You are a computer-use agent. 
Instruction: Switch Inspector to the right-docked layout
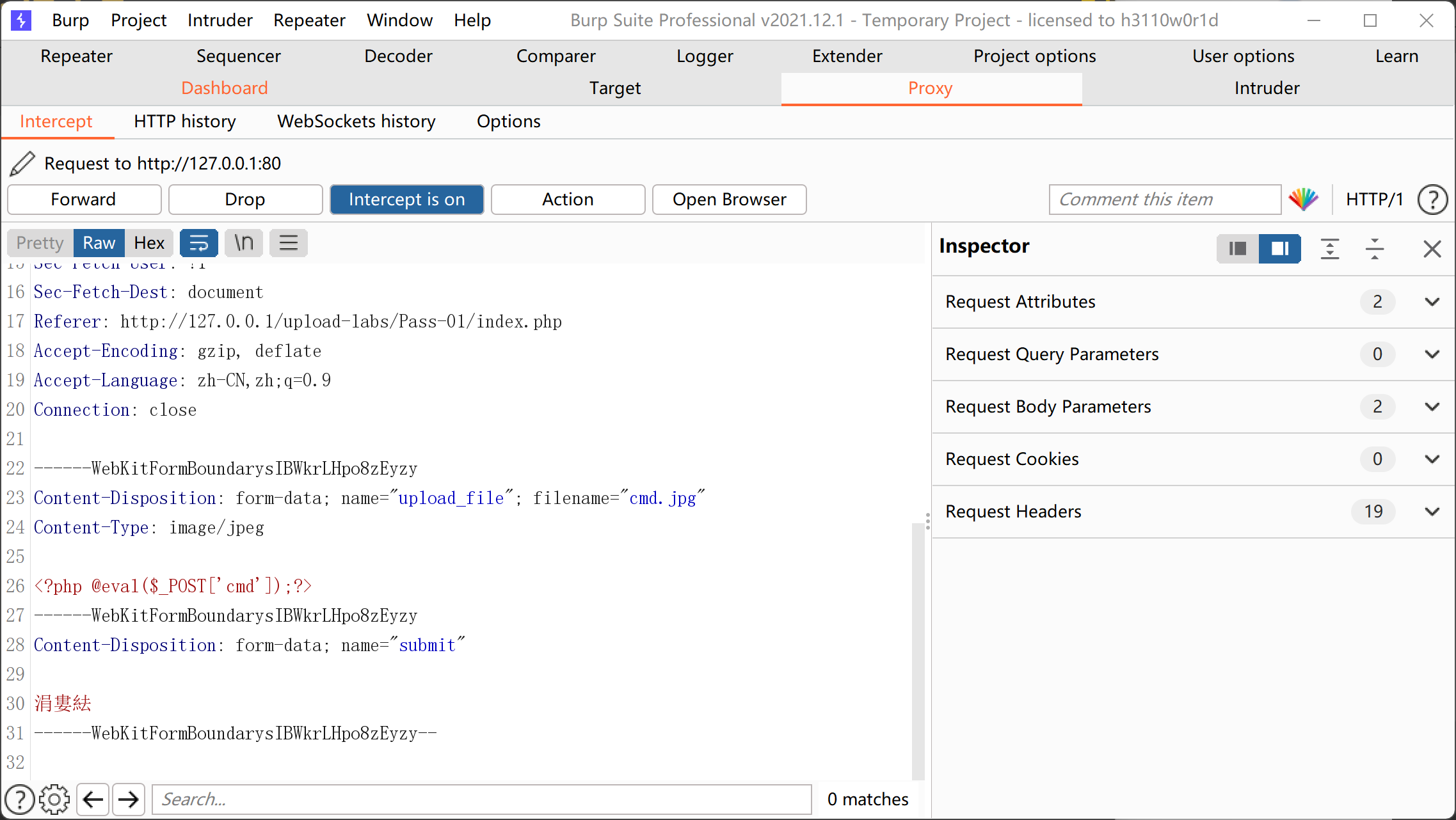pos(1280,249)
